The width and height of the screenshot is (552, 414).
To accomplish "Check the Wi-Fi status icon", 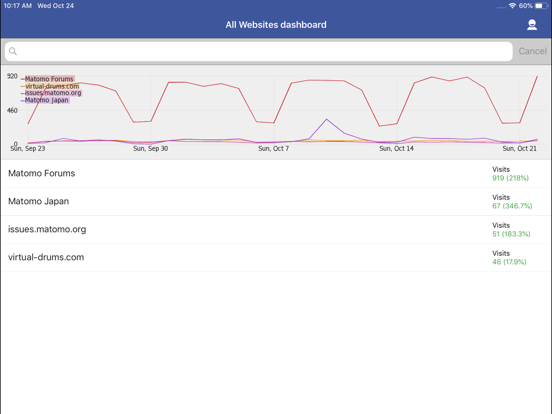I will click(512, 6).
